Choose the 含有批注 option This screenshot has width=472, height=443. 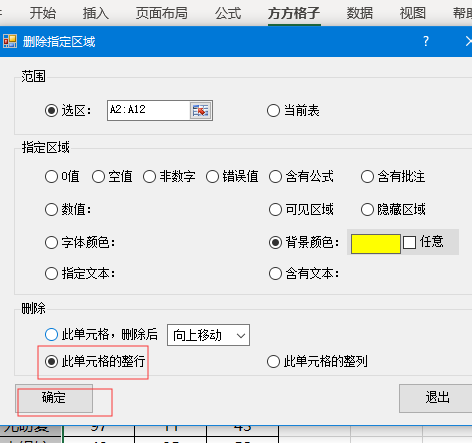pos(367,177)
